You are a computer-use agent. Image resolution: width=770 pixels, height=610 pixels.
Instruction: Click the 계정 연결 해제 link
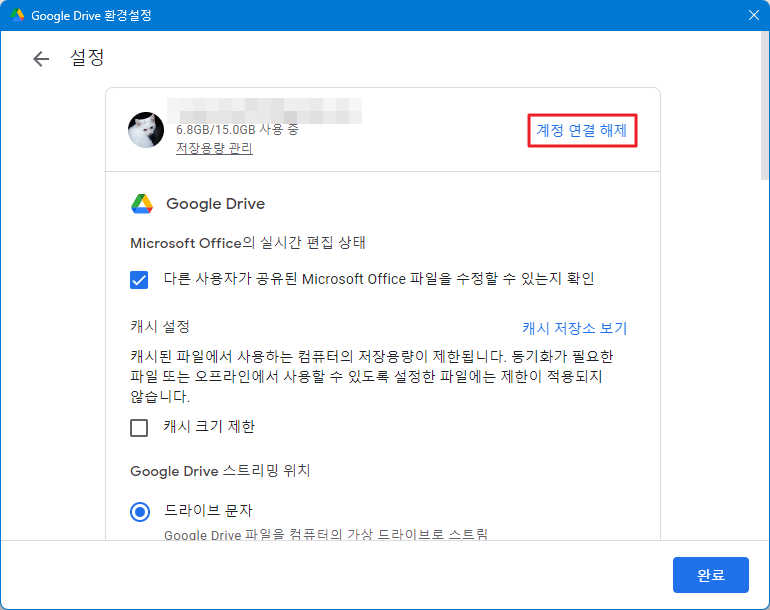[x=581, y=130]
